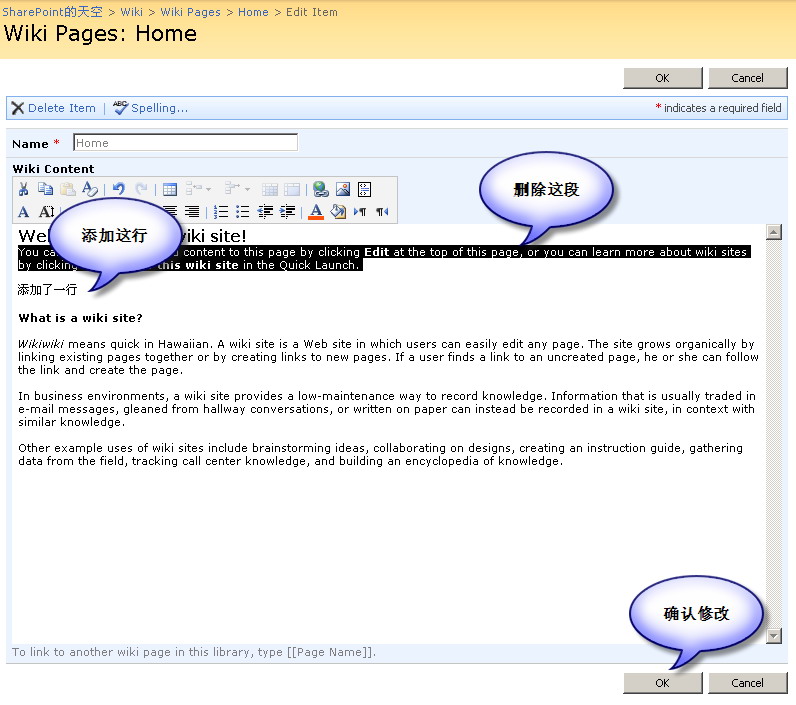Open the Edit HTML Source icon
The image size is (796, 705).
(365, 189)
